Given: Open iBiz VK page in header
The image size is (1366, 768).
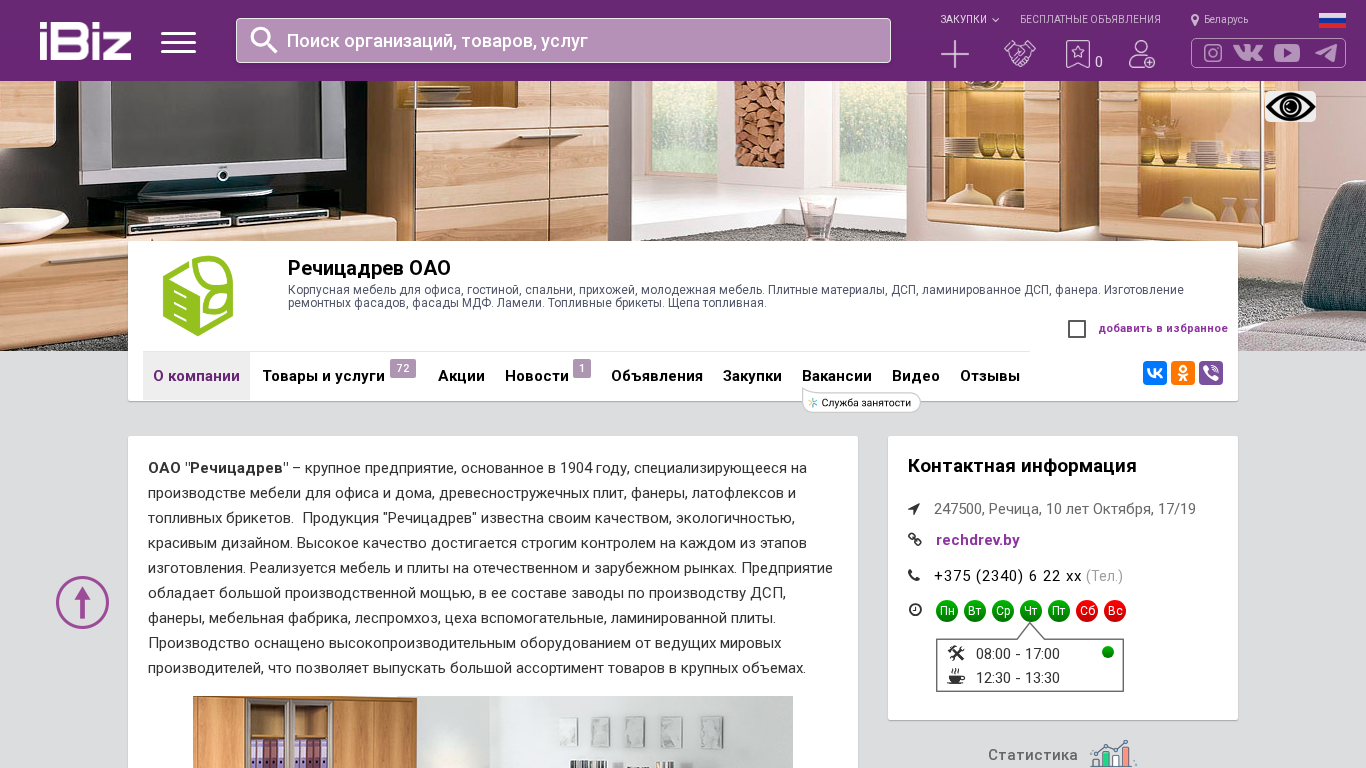Looking at the screenshot, I should click(x=1248, y=53).
